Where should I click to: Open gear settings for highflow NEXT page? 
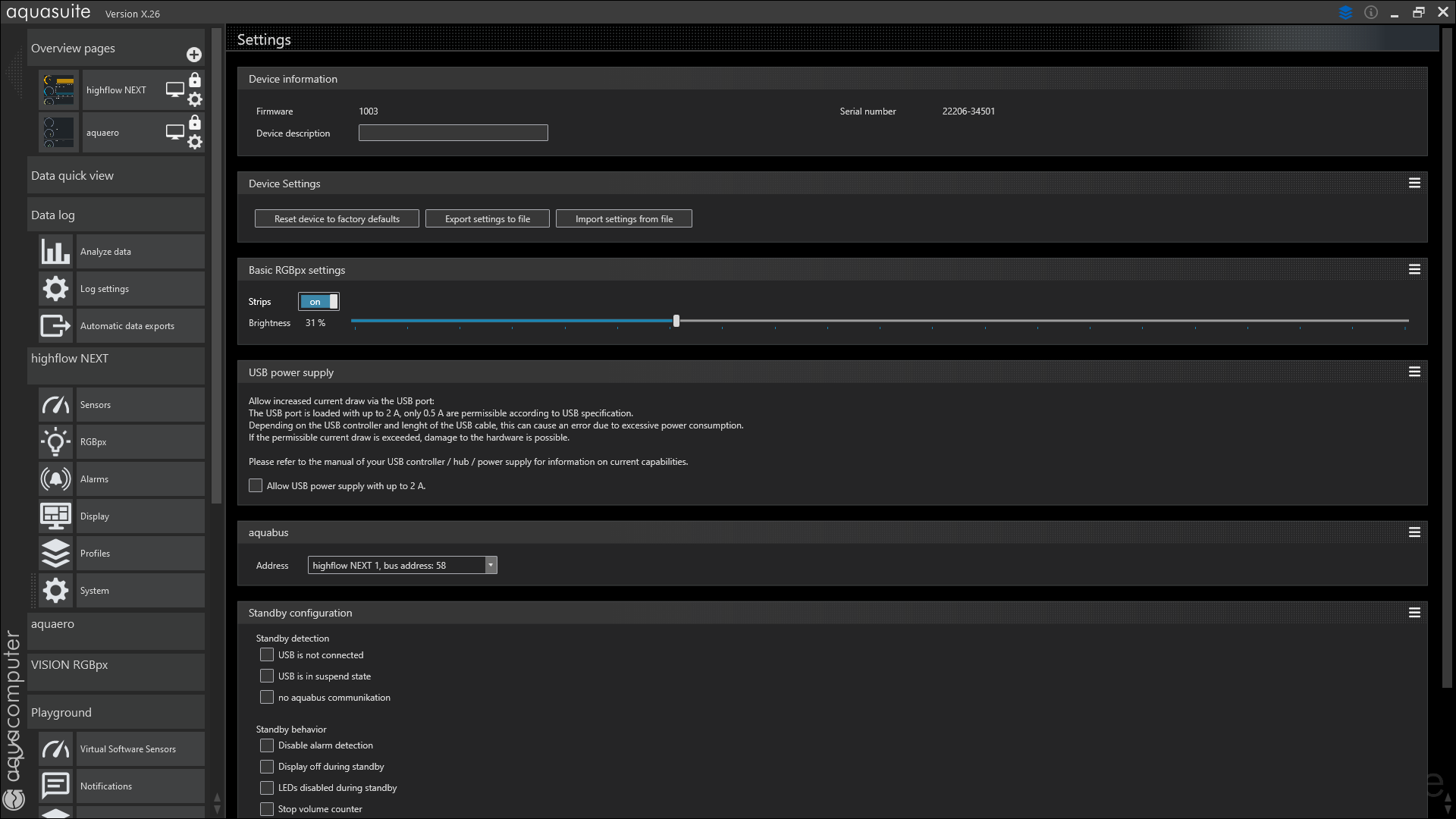195,99
